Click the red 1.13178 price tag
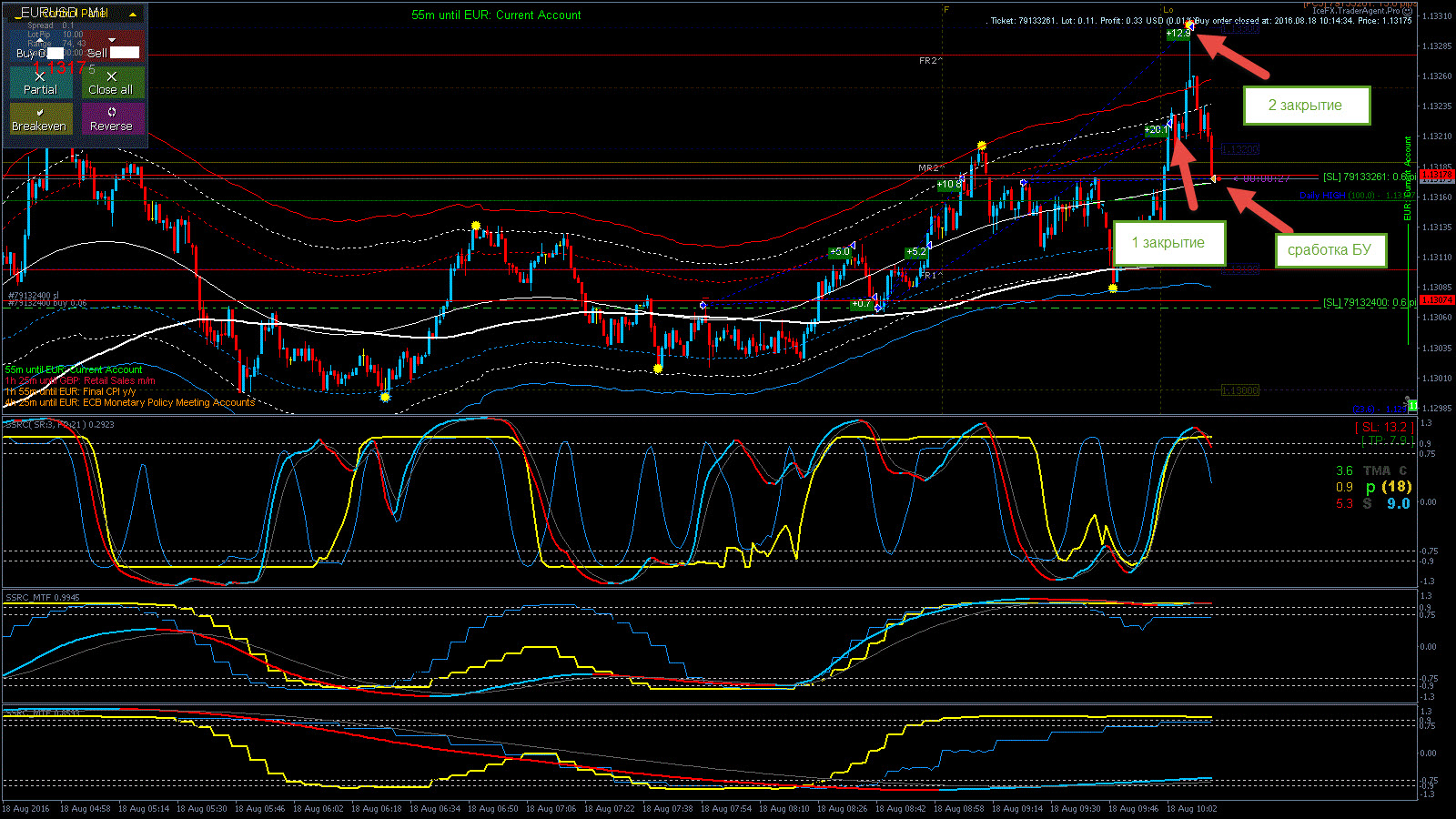This screenshot has height=819, width=1456. coord(1437,175)
